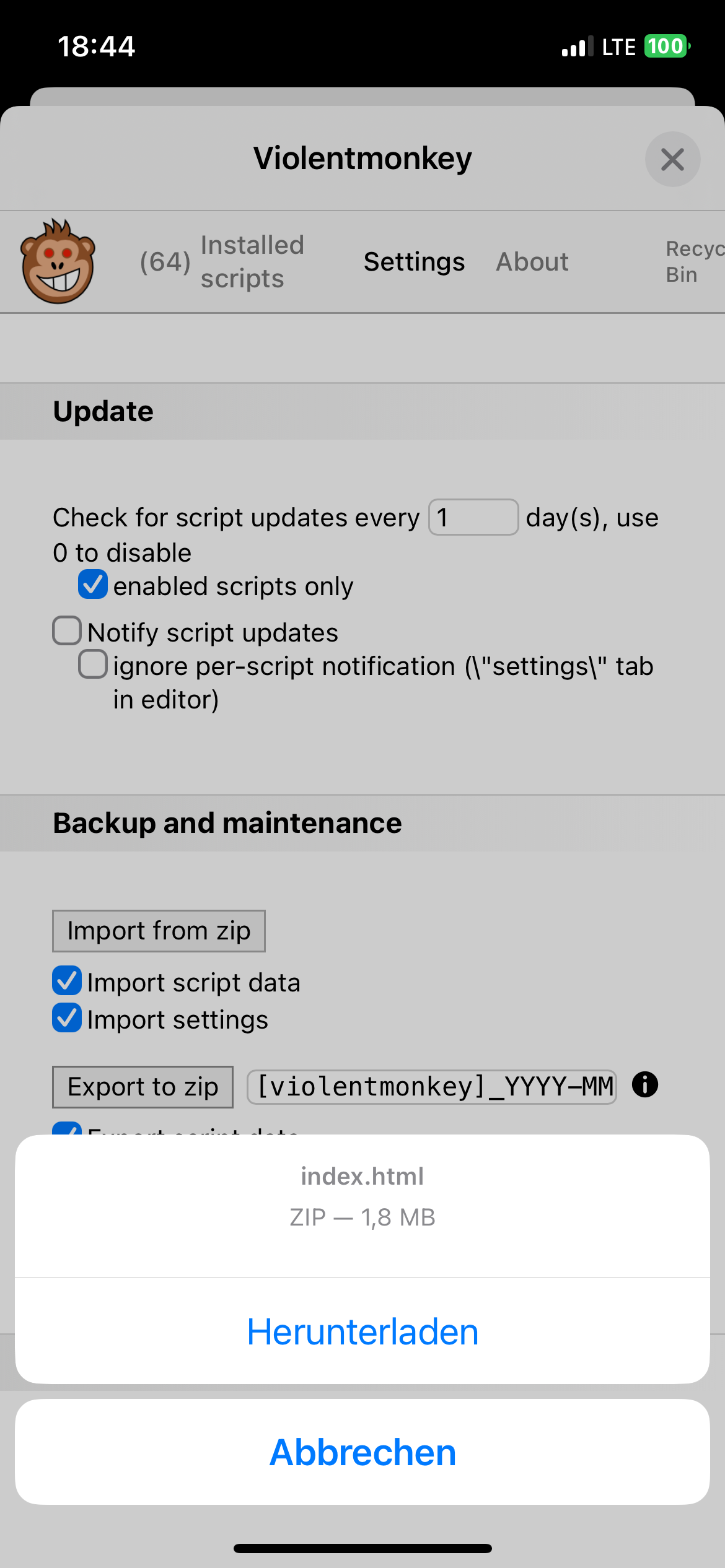Screen dimensions: 725x1568
Task: Tap the Violentmonkey monkey logo
Action: 58,261
